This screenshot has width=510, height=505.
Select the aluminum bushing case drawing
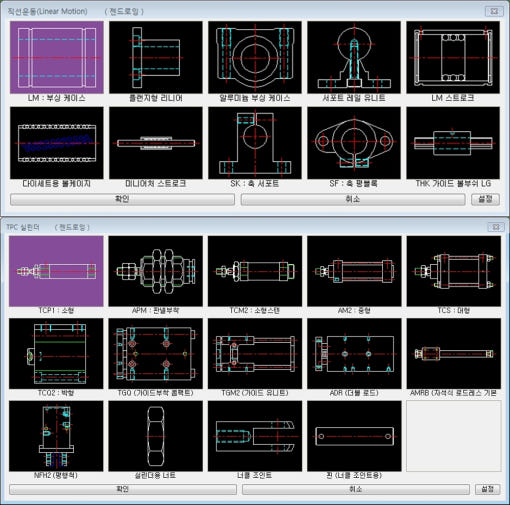[x=255, y=57]
